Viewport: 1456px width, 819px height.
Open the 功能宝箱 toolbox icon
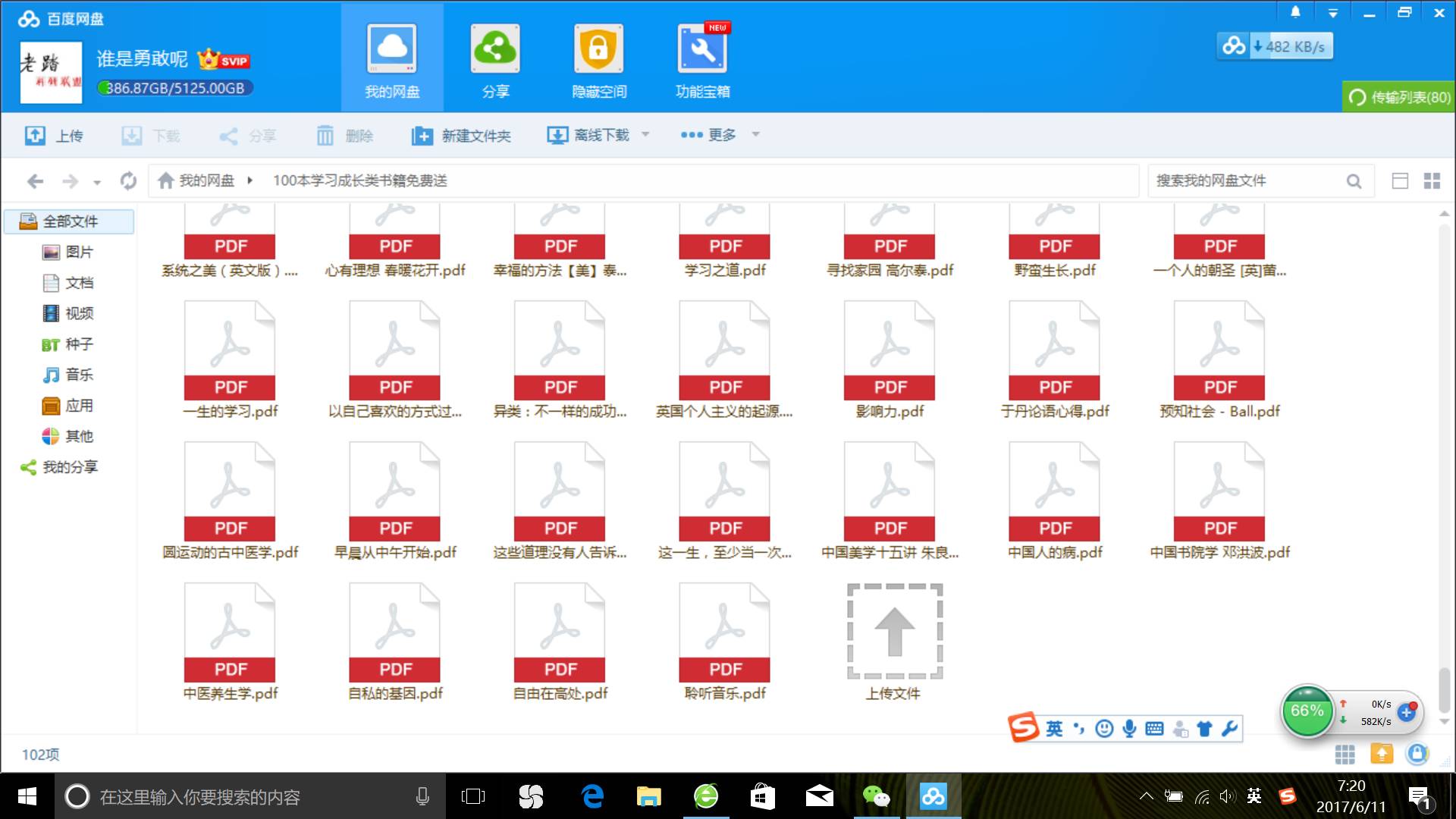pyautogui.click(x=701, y=49)
